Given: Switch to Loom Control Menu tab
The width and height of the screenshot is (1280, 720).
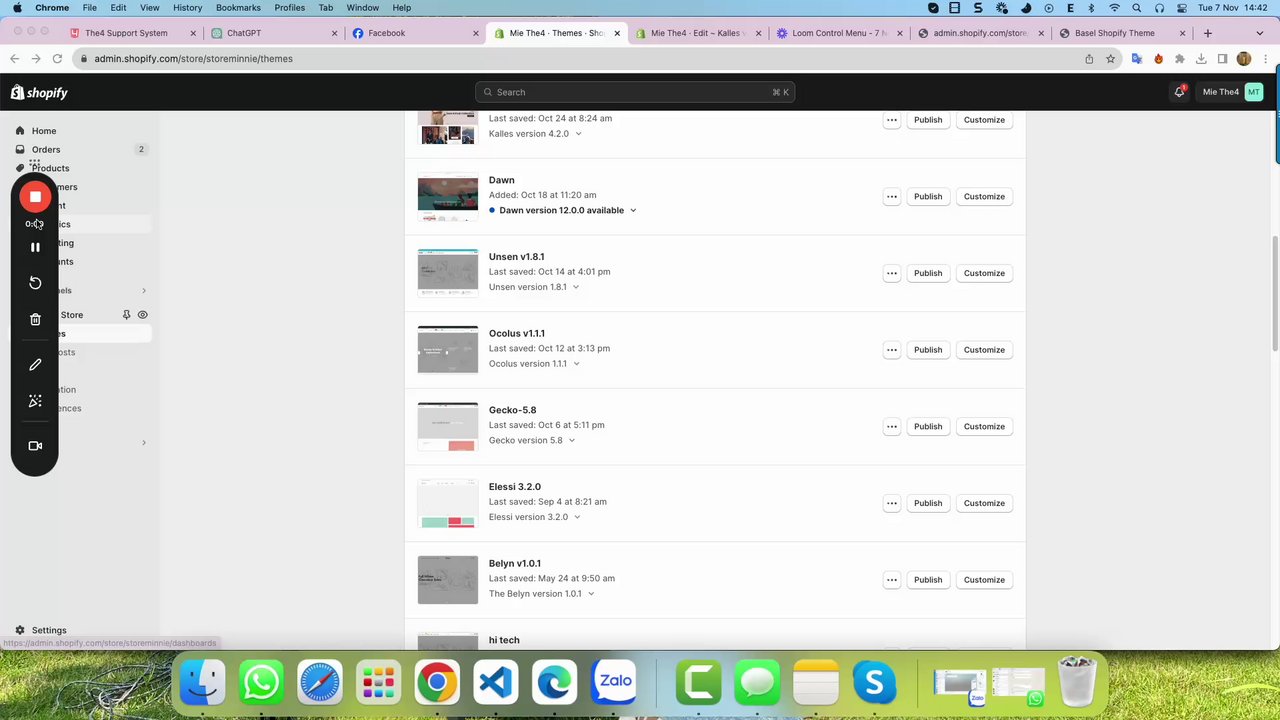Looking at the screenshot, I should 840,33.
